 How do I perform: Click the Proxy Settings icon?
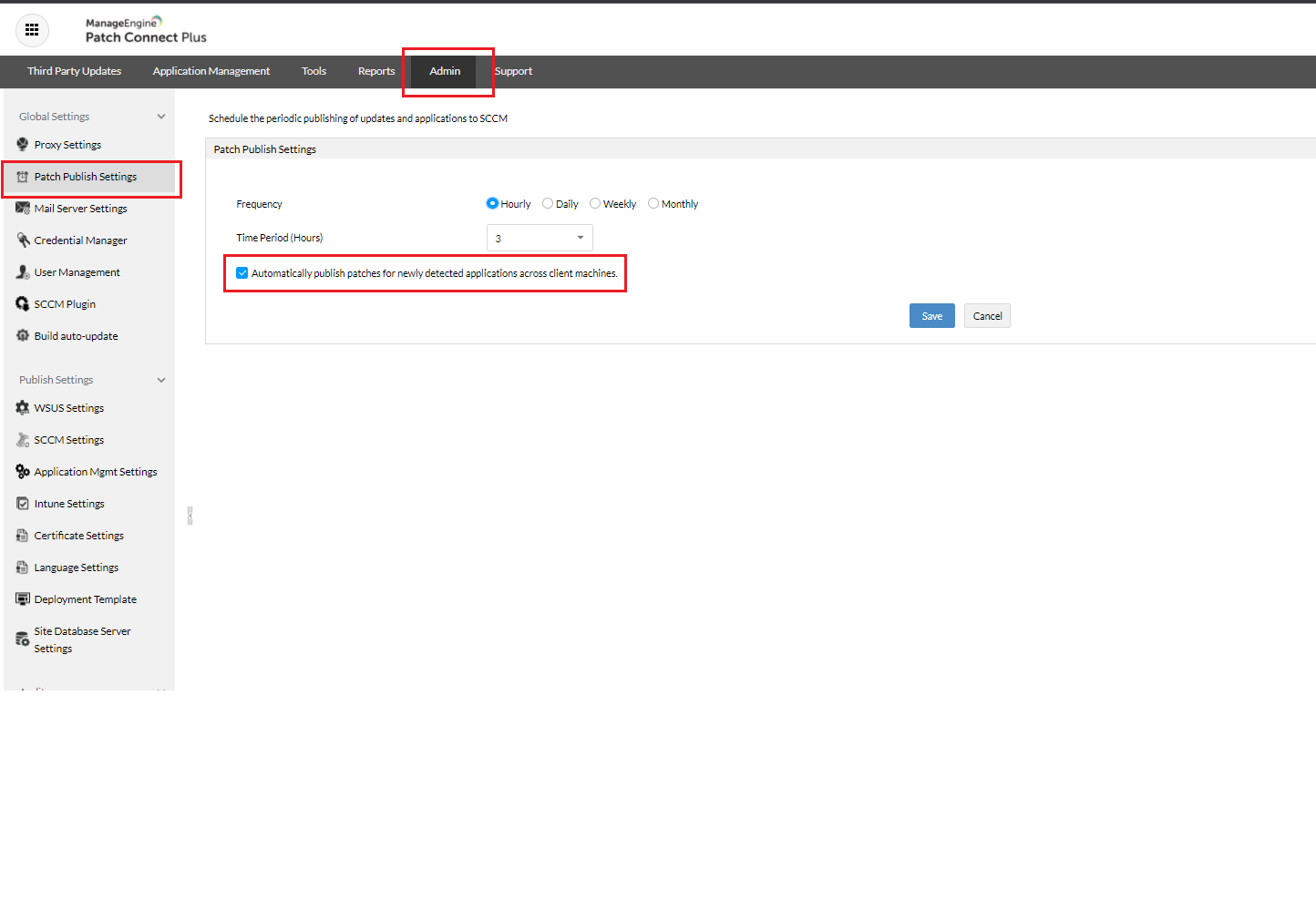point(23,145)
